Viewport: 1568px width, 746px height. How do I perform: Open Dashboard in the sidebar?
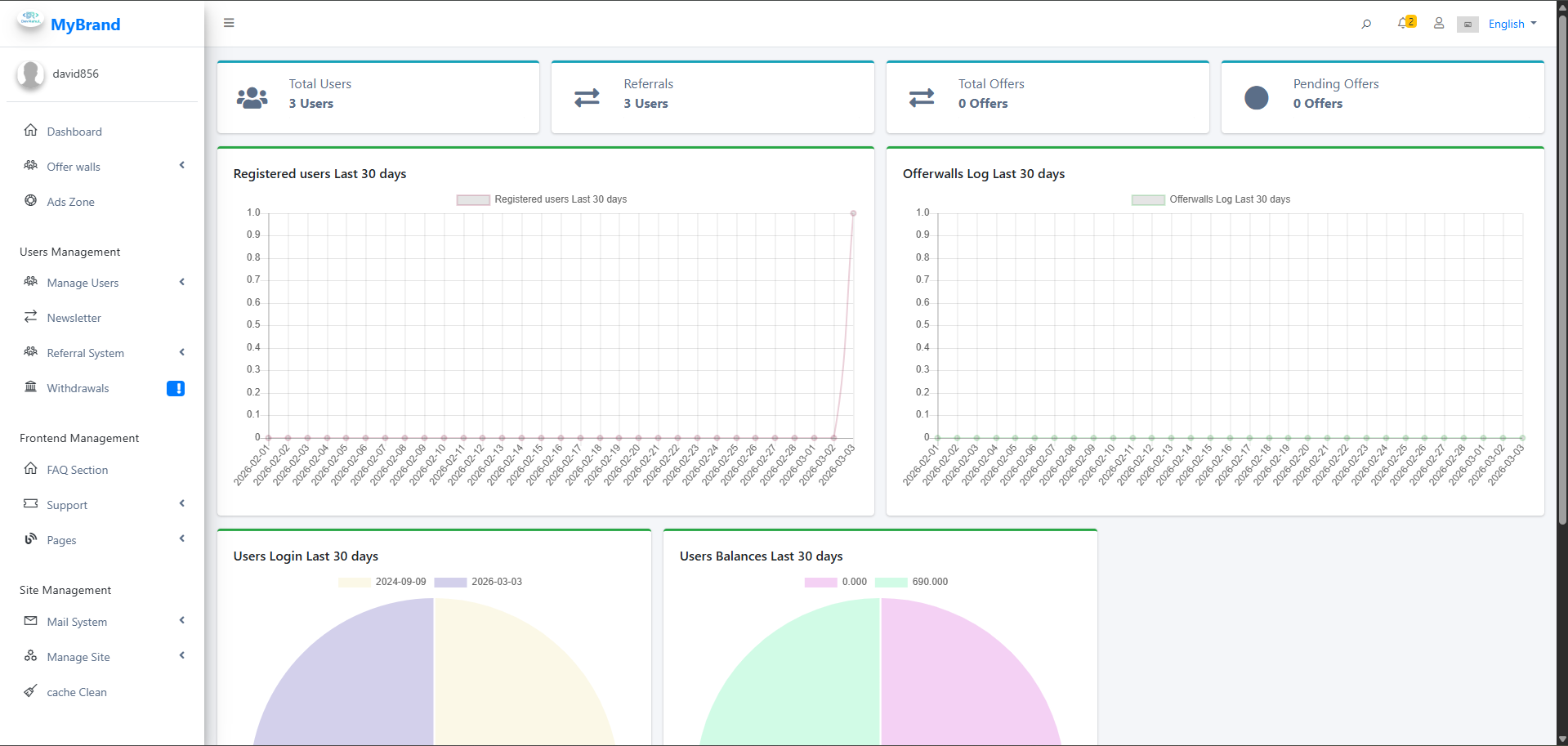tap(74, 132)
